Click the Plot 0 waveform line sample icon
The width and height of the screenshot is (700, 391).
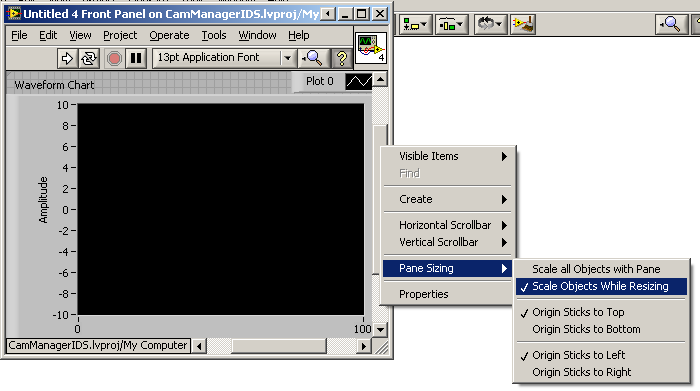(359, 81)
